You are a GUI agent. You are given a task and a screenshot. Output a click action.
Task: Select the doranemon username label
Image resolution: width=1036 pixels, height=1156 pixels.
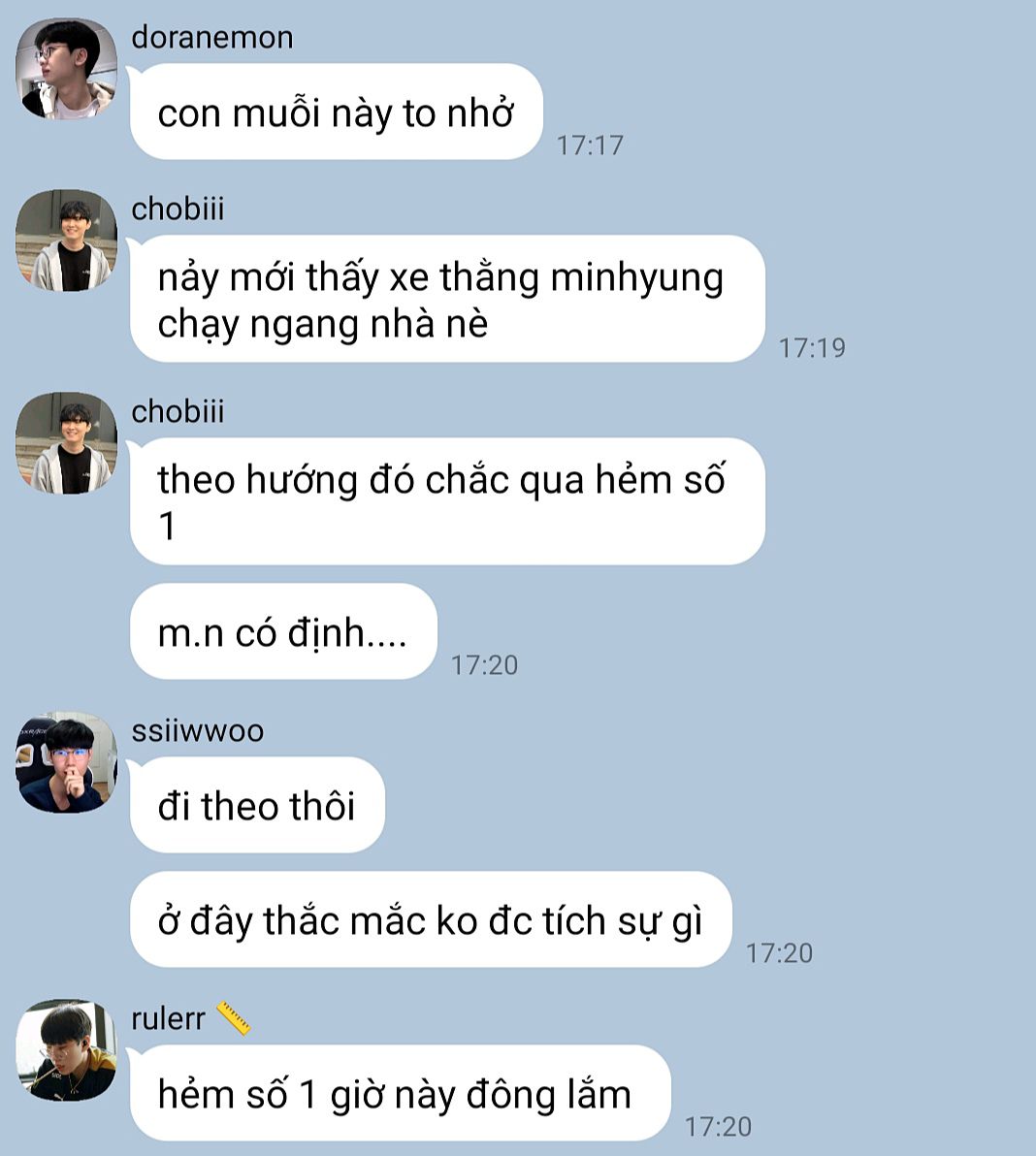click(212, 38)
